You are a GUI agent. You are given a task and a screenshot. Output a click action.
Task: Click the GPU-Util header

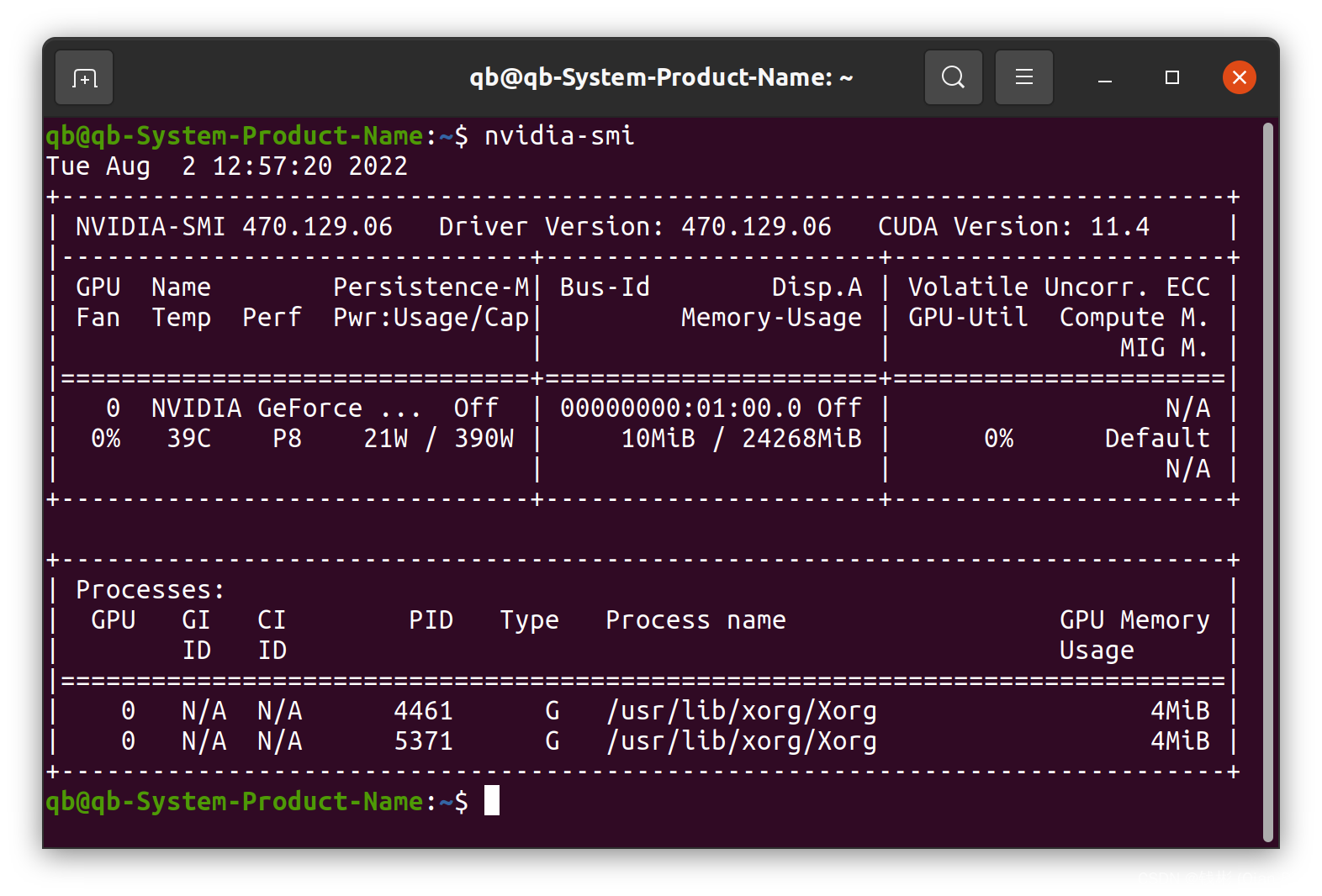click(x=968, y=317)
